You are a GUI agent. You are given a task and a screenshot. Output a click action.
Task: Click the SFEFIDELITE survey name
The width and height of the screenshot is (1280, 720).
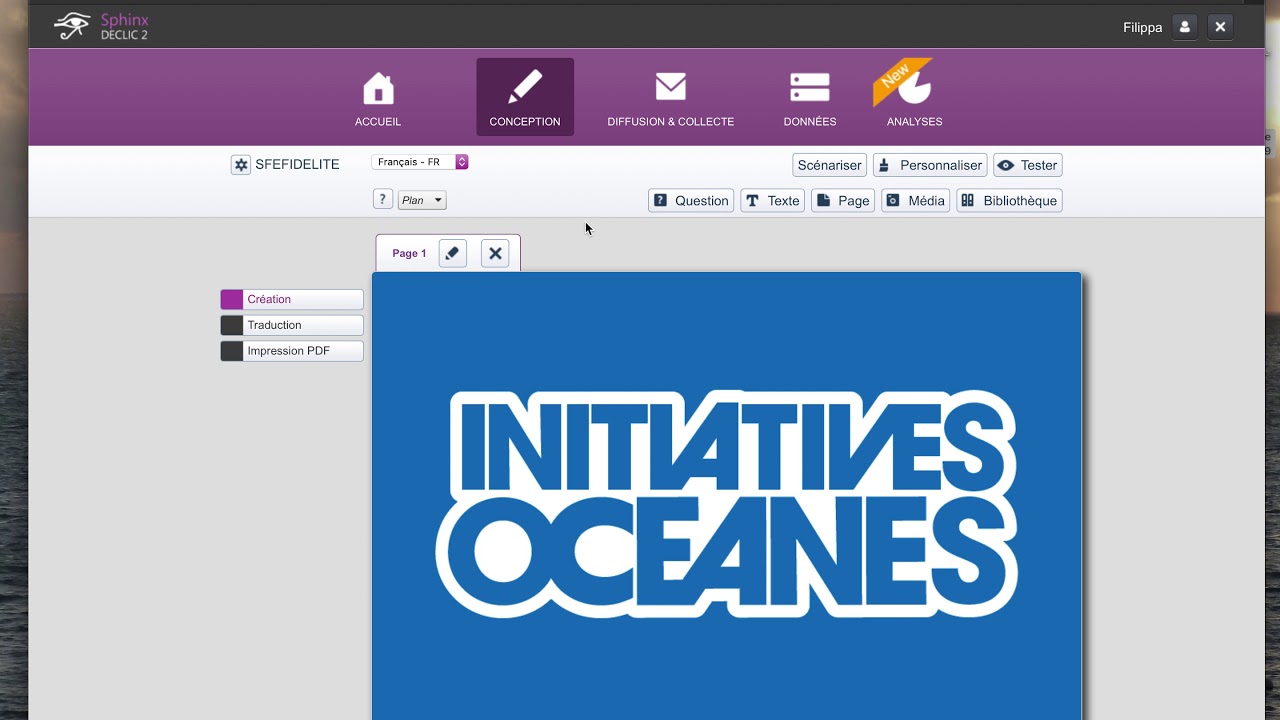297,165
